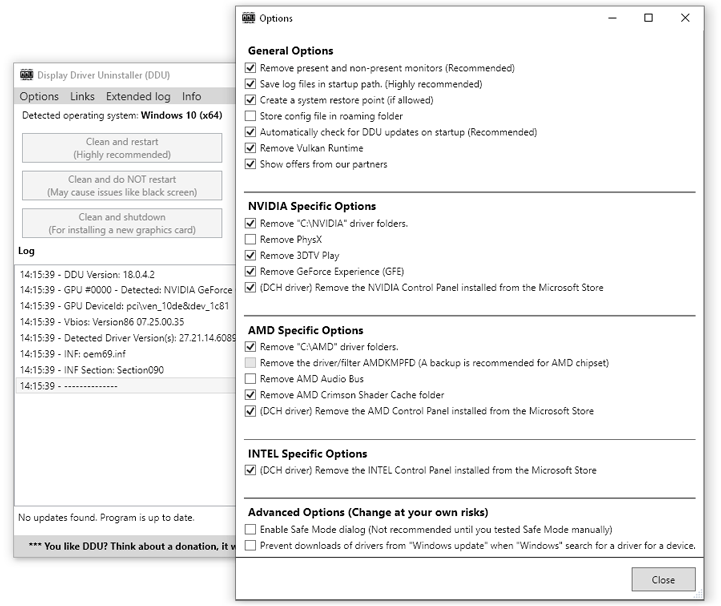Enable Prevent downloads of drivers from Windows update
Image resolution: width=721 pixels, height=606 pixels.
coord(250,546)
